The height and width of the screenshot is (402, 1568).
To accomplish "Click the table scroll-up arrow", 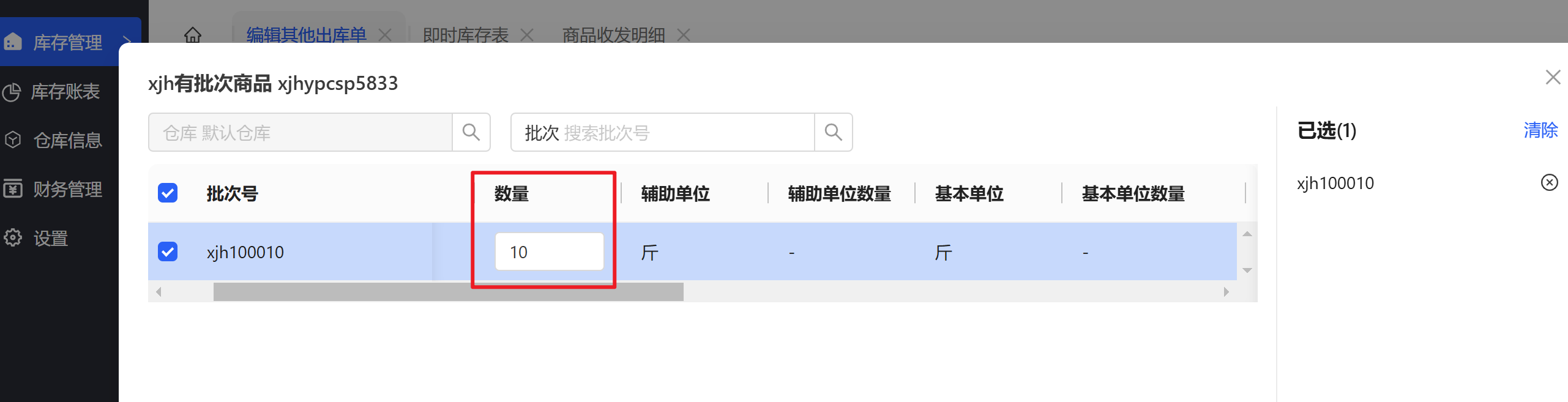I will (x=1247, y=234).
